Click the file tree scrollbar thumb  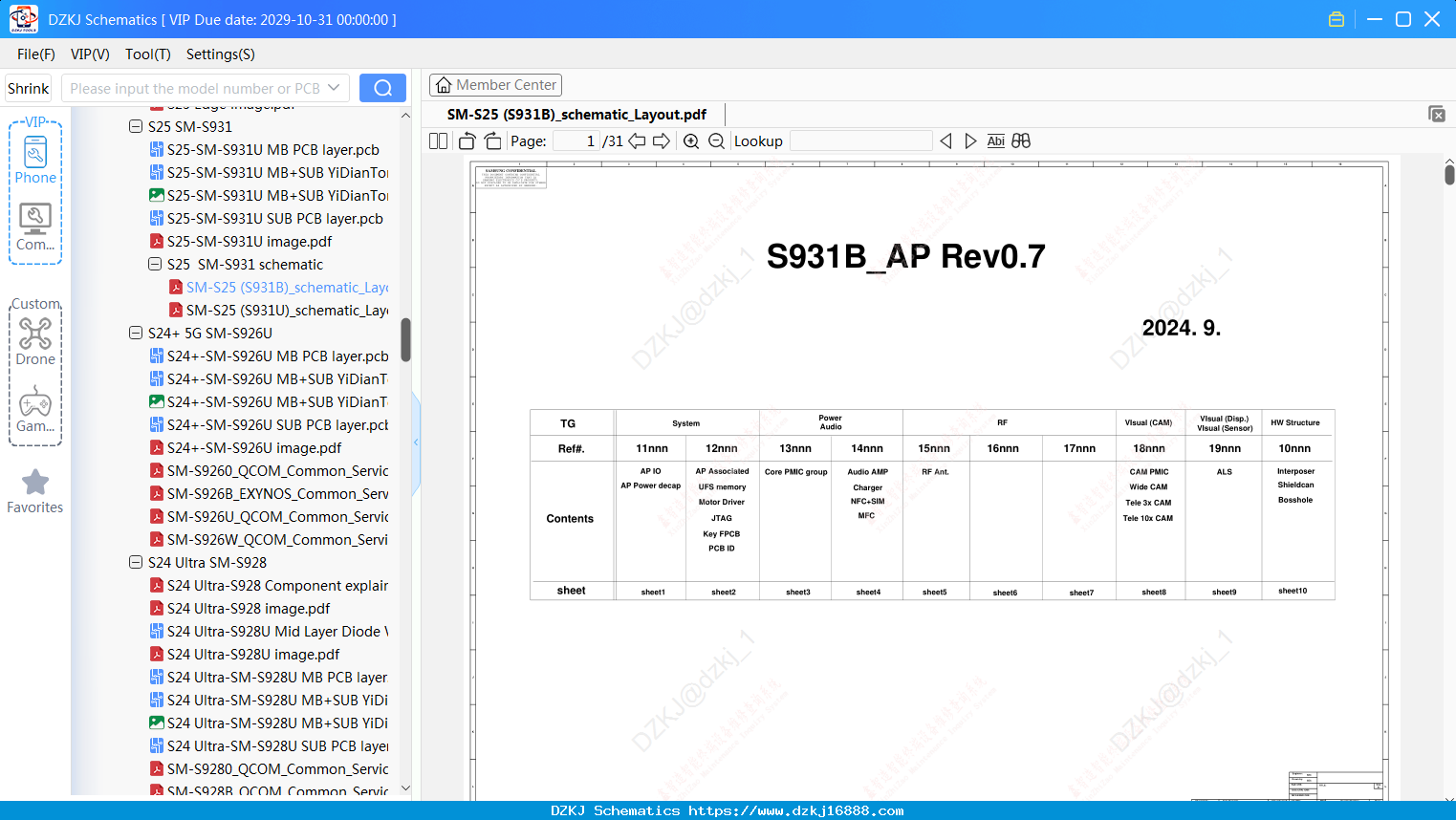pos(405,340)
